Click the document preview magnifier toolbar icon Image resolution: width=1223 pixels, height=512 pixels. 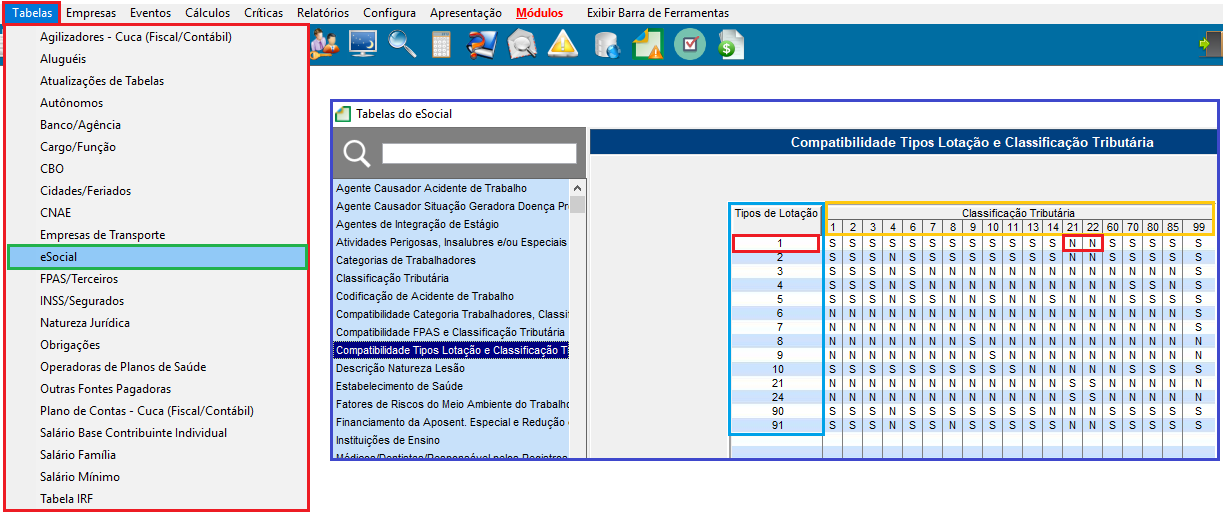coord(523,45)
